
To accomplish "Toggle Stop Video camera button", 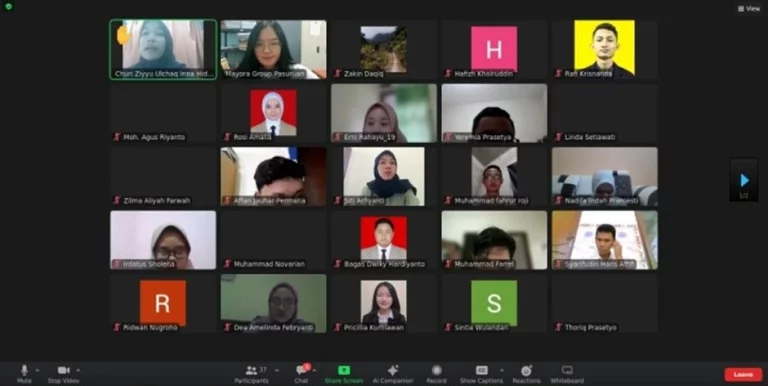I will (64, 374).
